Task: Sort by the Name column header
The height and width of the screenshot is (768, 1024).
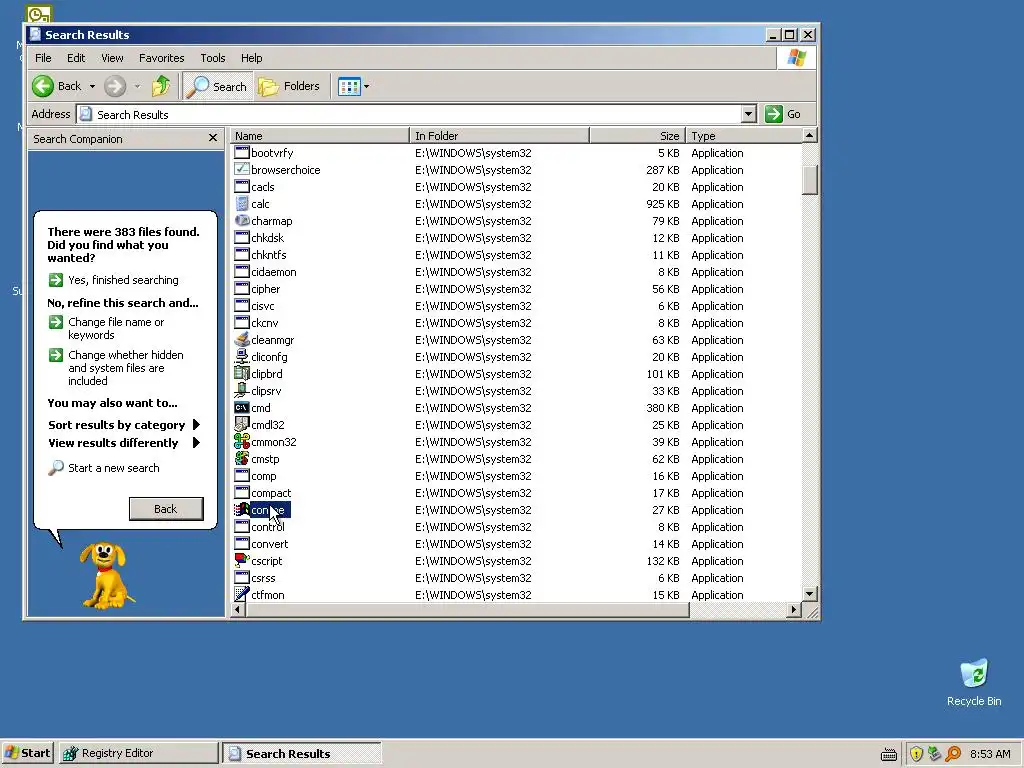Action: coord(319,136)
